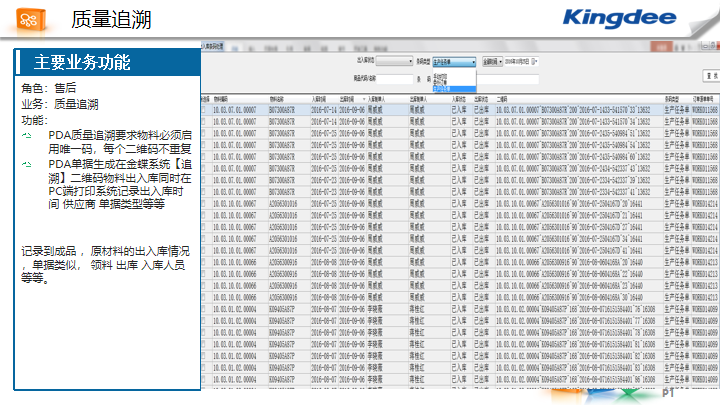
Task: Tick checkbox of row with QR ending 86'16308
Action: (203, 379)
